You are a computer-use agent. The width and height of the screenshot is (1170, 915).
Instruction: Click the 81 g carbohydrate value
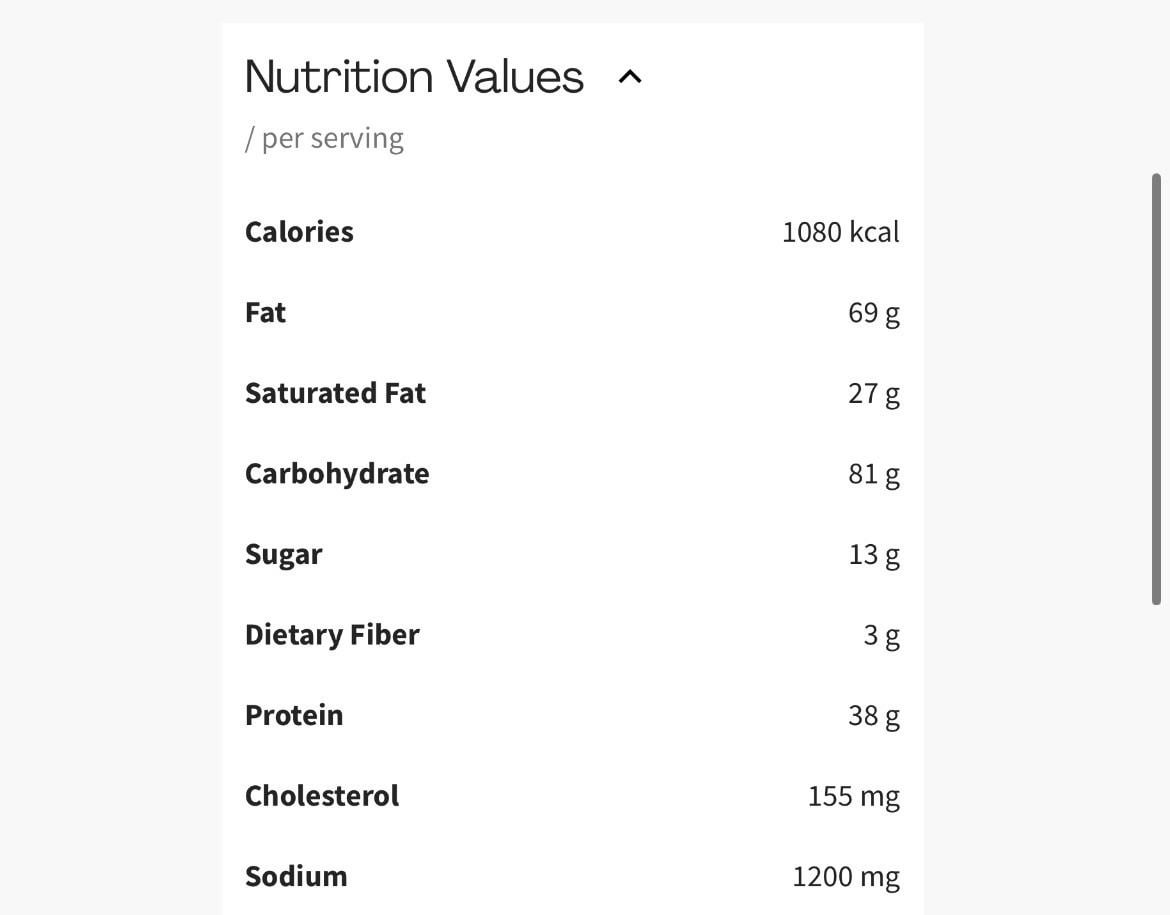(873, 474)
